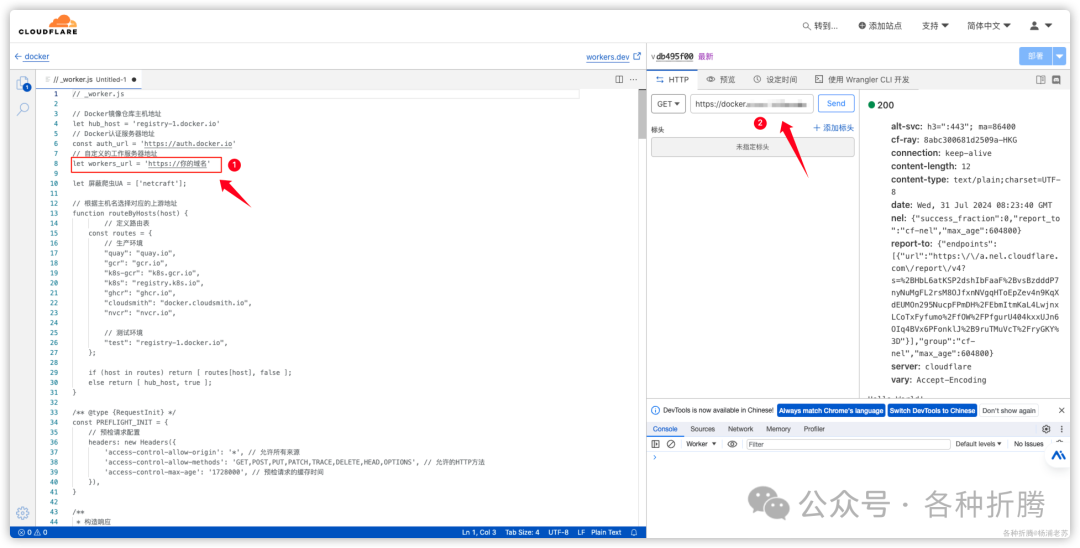The image size is (1080, 548).
Task: Close the DevTools language notification bar
Action: pyautogui.click(x=1061, y=410)
